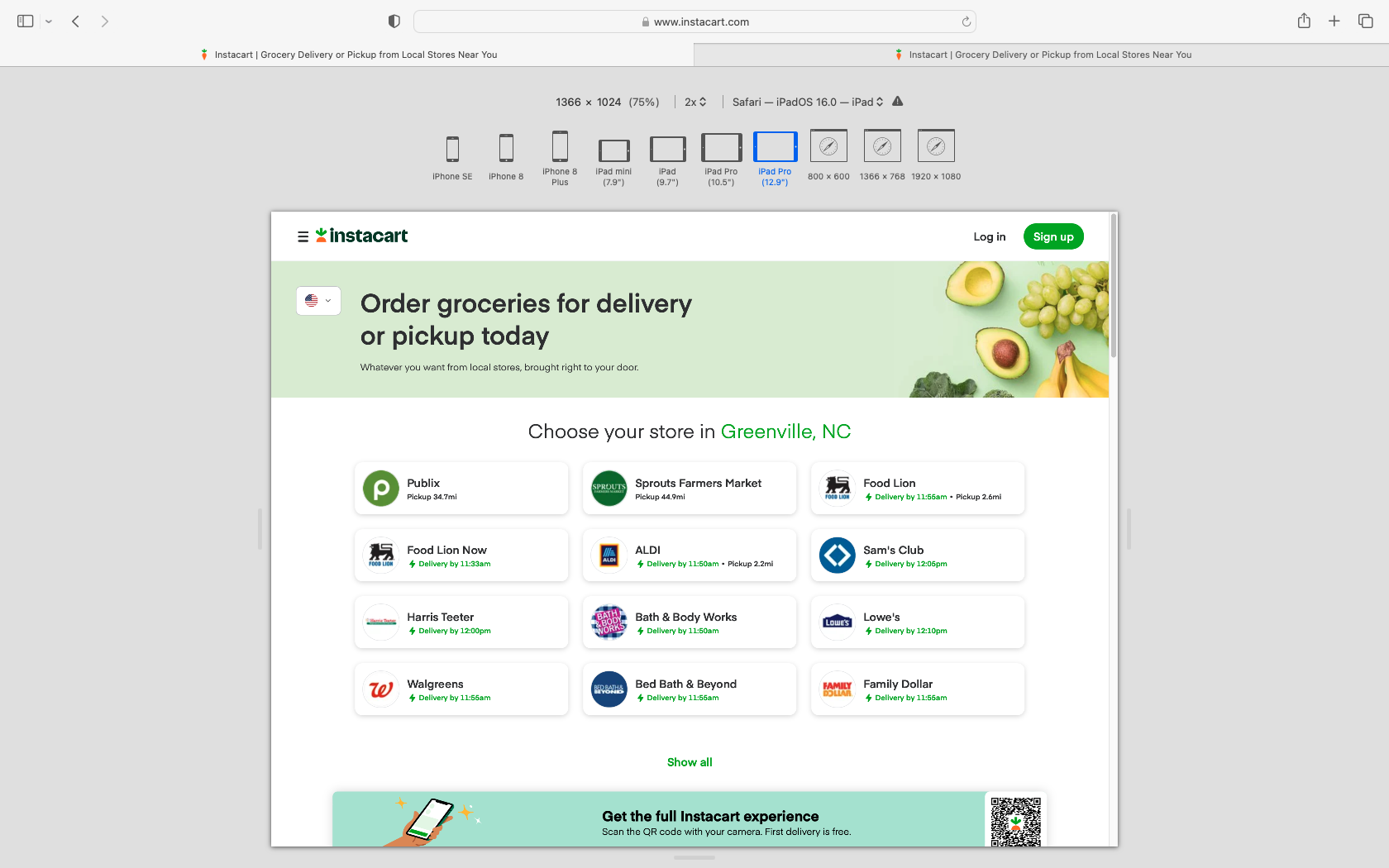The width and height of the screenshot is (1389, 868).
Task: Open the country flag selector
Action: (x=318, y=301)
